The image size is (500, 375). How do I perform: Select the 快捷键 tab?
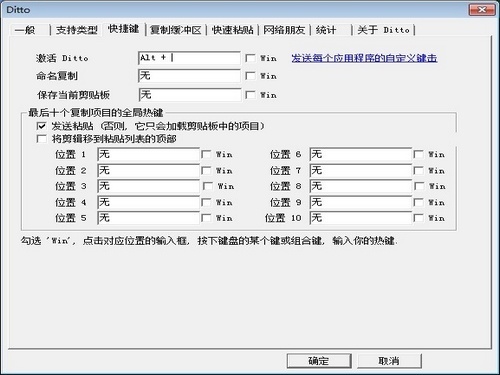[124, 29]
